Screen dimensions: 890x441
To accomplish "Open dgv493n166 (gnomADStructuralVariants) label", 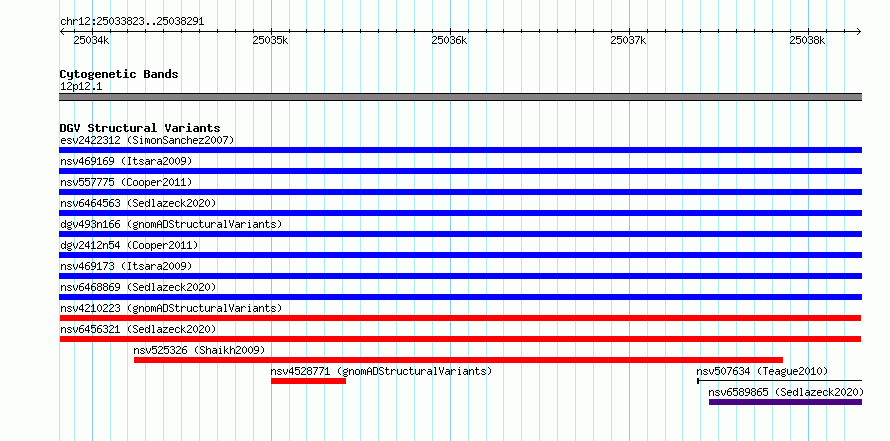I will coord(171,224).
